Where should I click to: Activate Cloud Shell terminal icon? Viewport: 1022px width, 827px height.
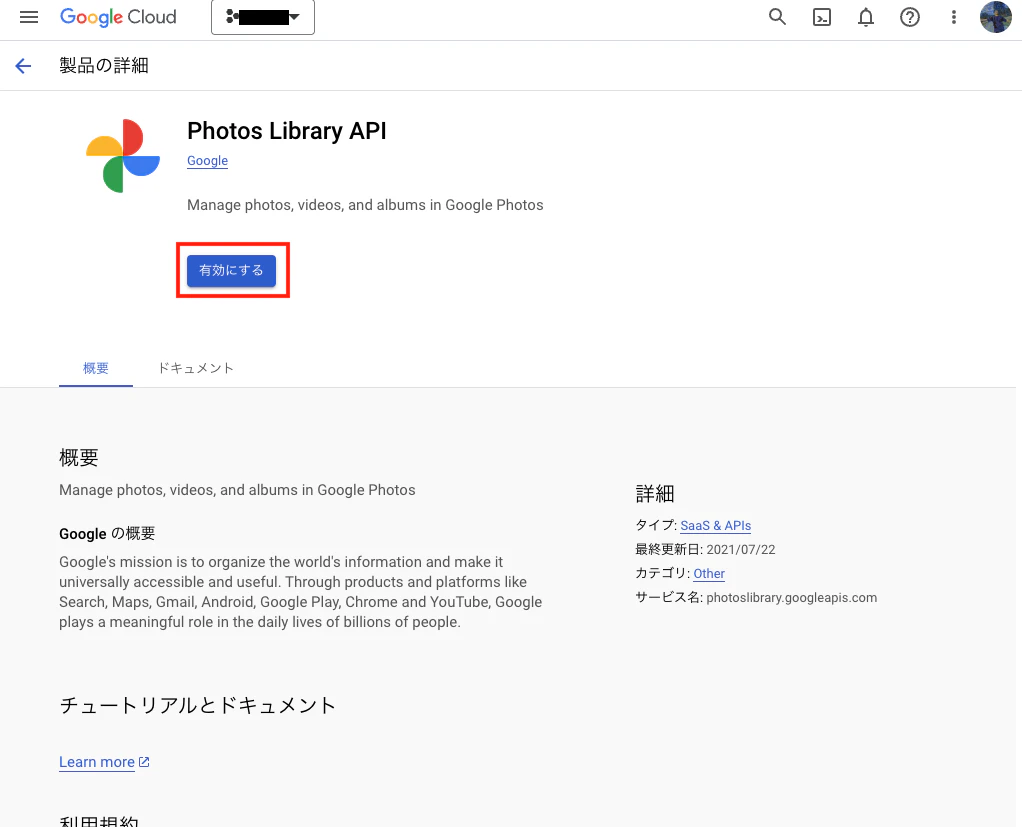click(822, 17)
